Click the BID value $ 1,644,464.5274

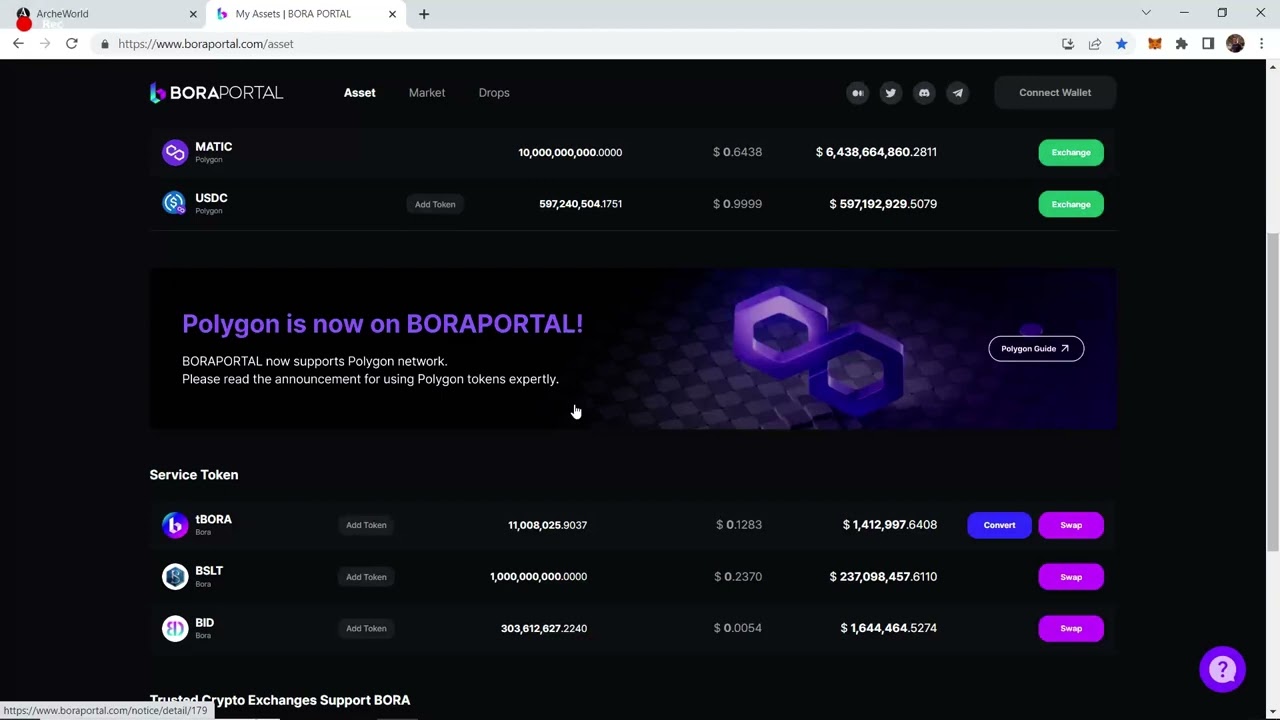pyautogui.click(x=888, y=628)
